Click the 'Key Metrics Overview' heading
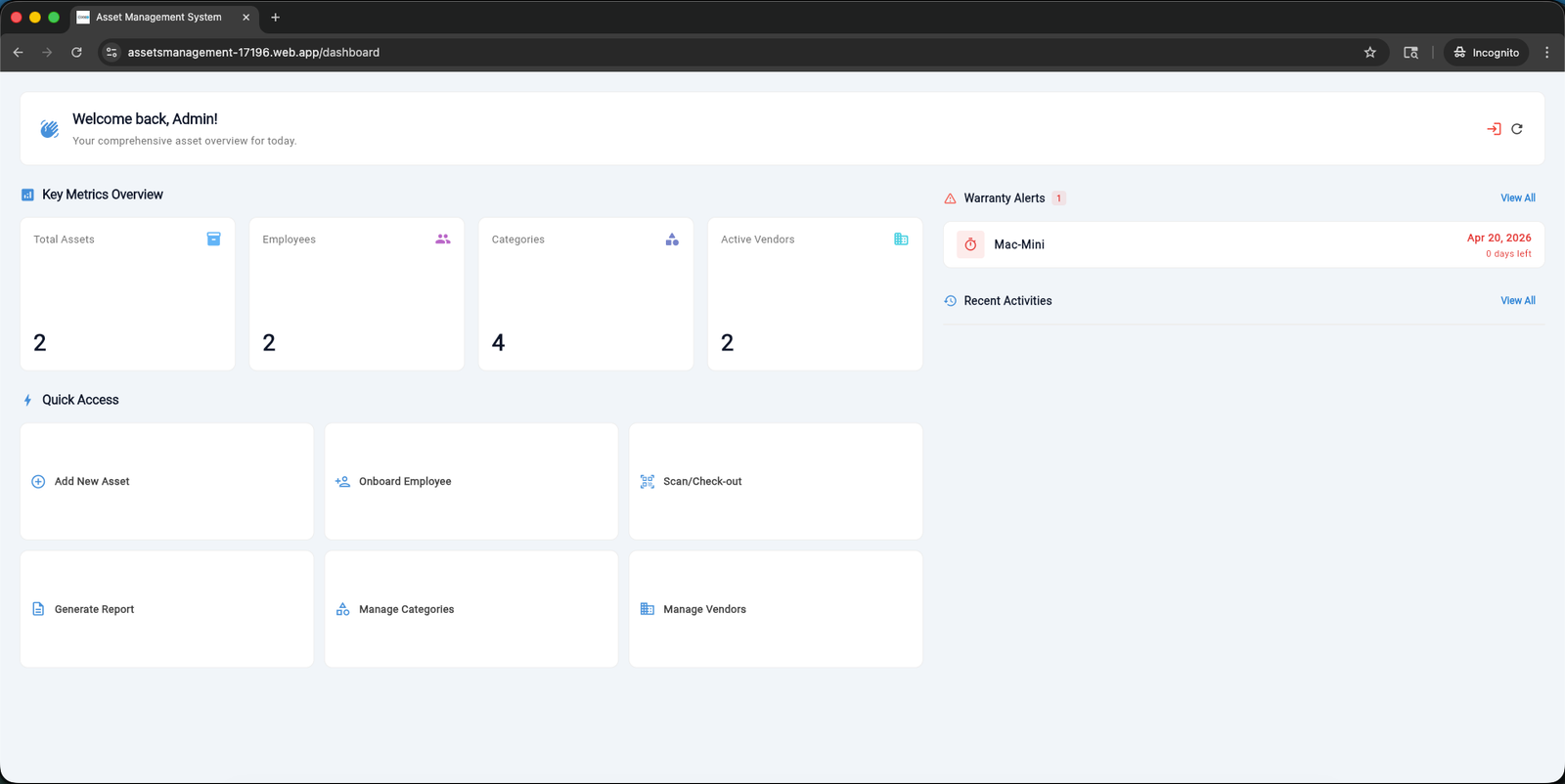Viewport: 1565px width, 784px height. point(103,195)
